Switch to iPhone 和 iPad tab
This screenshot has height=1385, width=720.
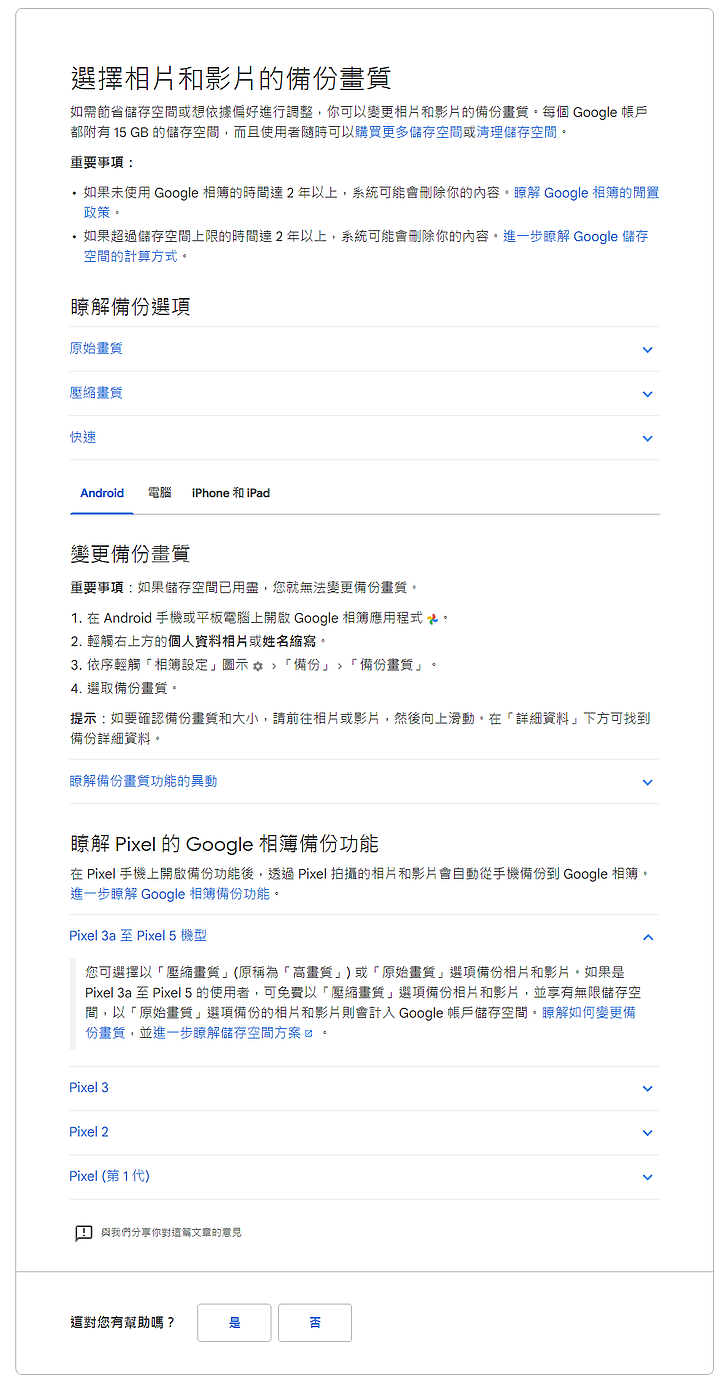[231, 493]
